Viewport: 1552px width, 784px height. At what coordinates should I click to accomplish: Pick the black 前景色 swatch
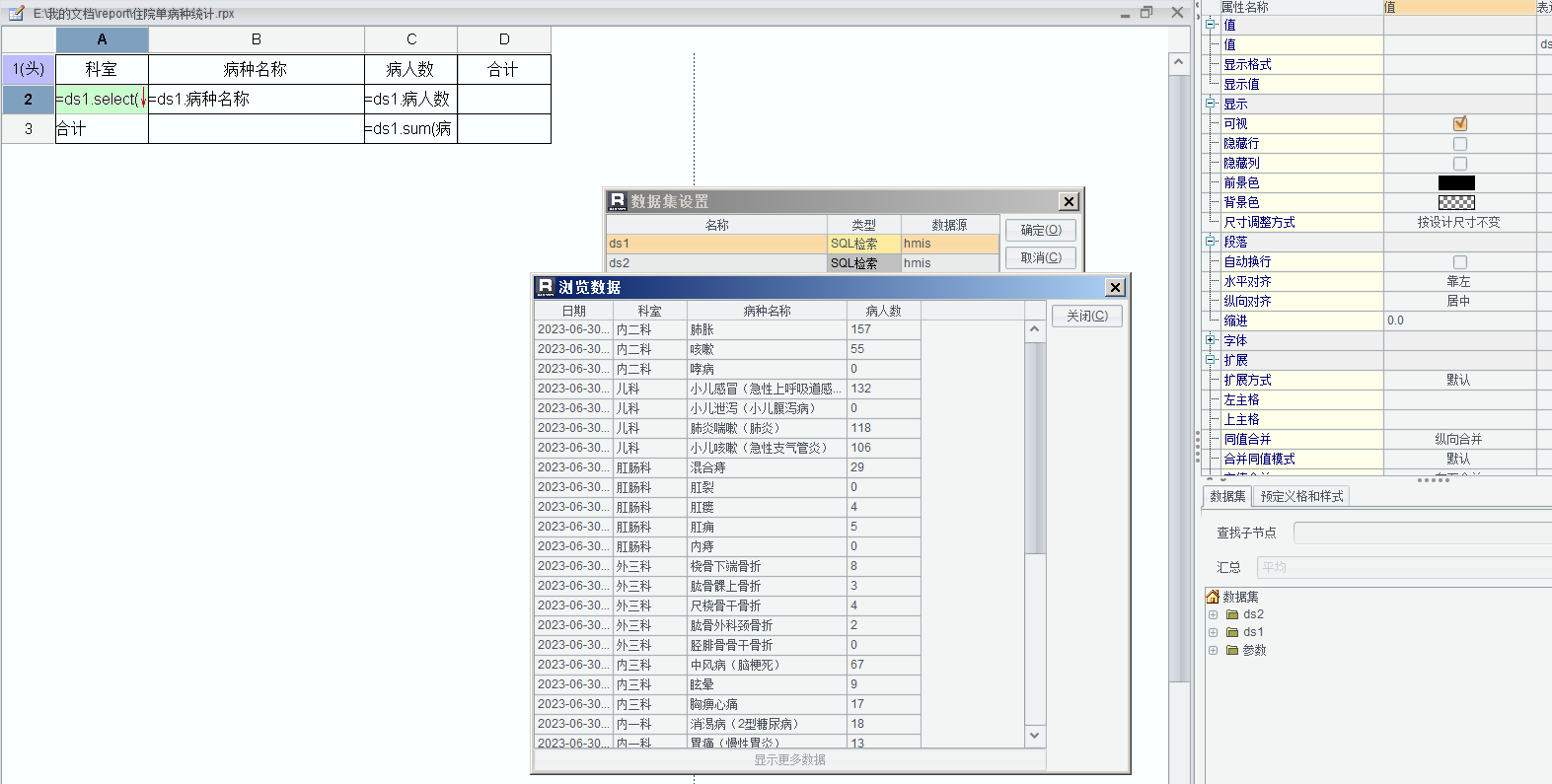(x=1456, y=182)
